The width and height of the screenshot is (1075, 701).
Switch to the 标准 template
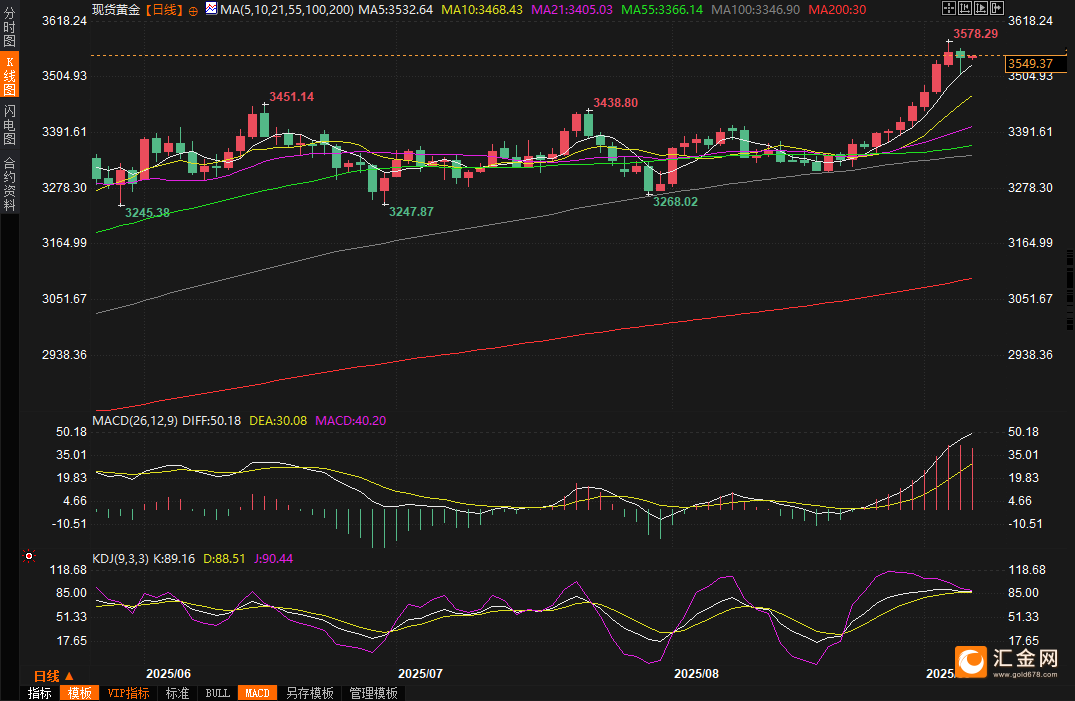click(177, 693)
